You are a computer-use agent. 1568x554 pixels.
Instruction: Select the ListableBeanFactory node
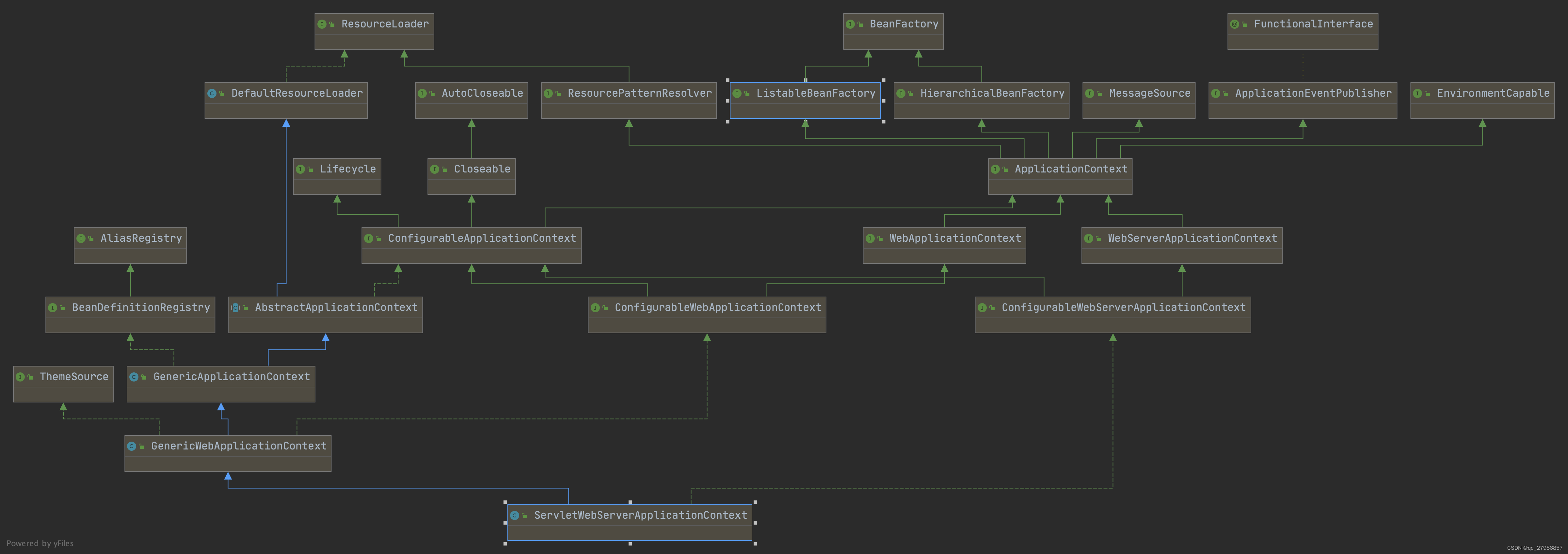pyautogui.click(x=805, y=101)
